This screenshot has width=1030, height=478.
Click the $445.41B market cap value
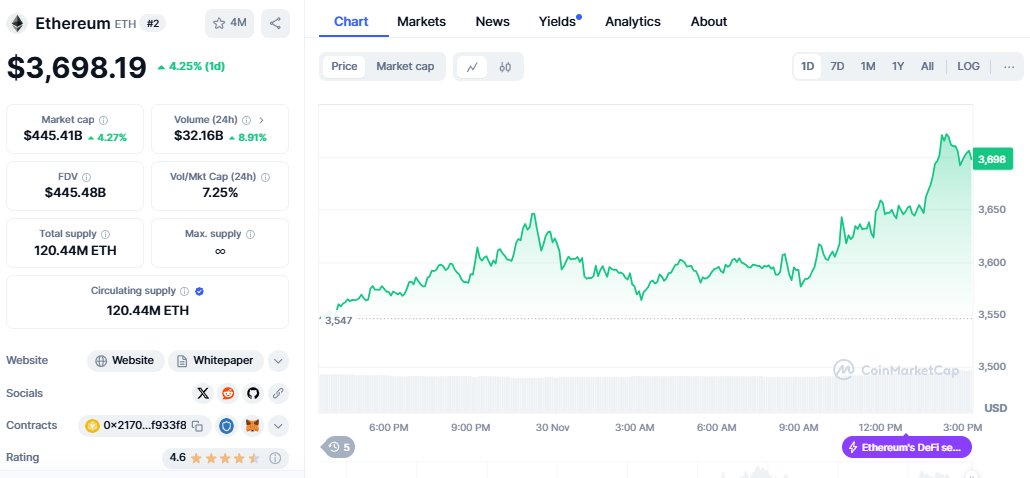53,137
